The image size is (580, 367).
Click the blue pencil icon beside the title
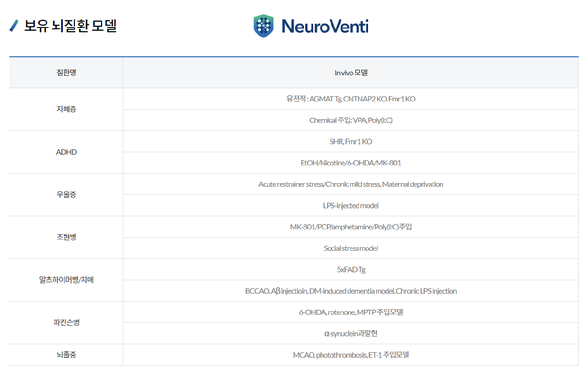click(14, 26)
